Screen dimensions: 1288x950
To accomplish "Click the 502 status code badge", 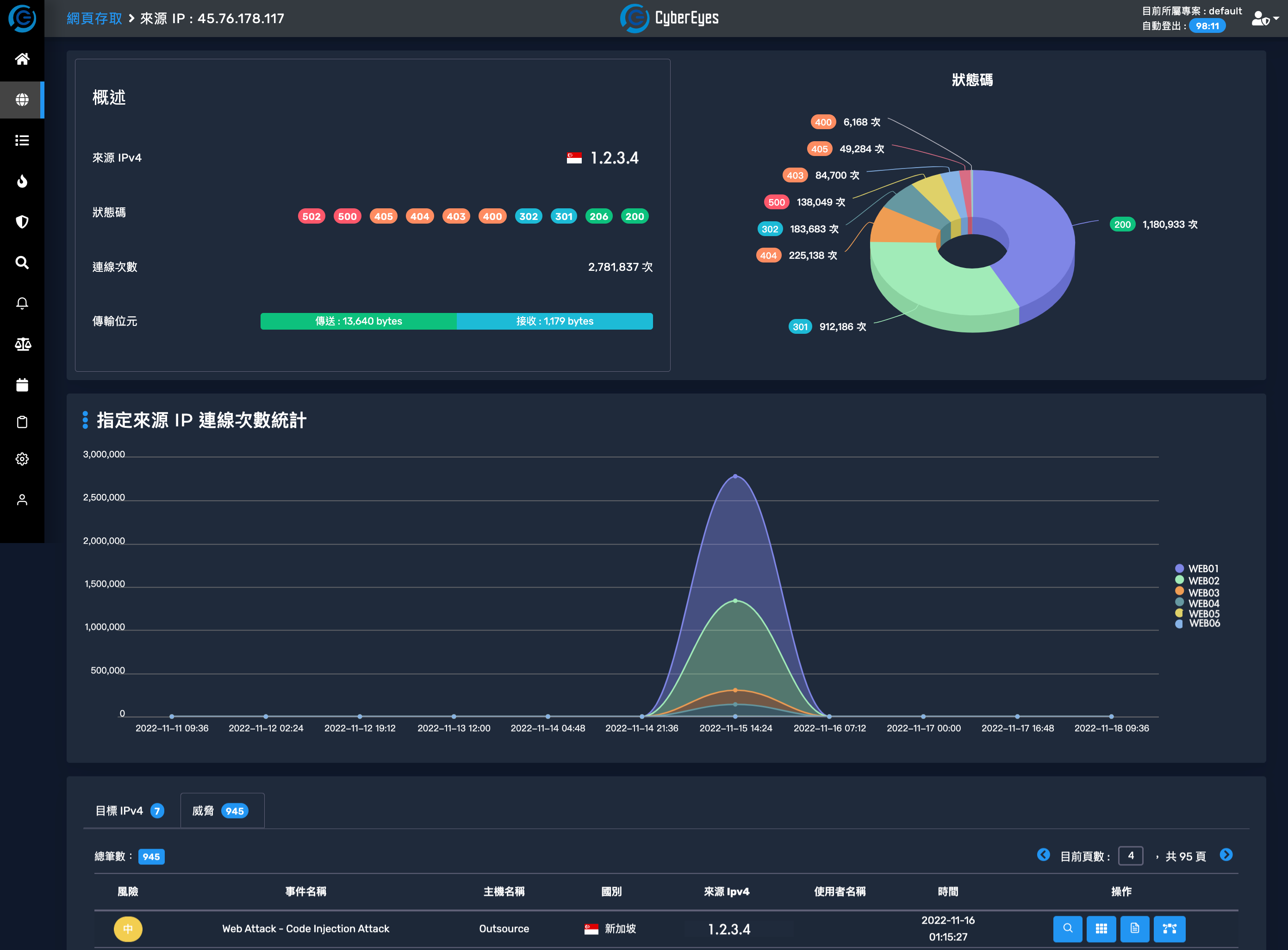I will pos(311,216).
